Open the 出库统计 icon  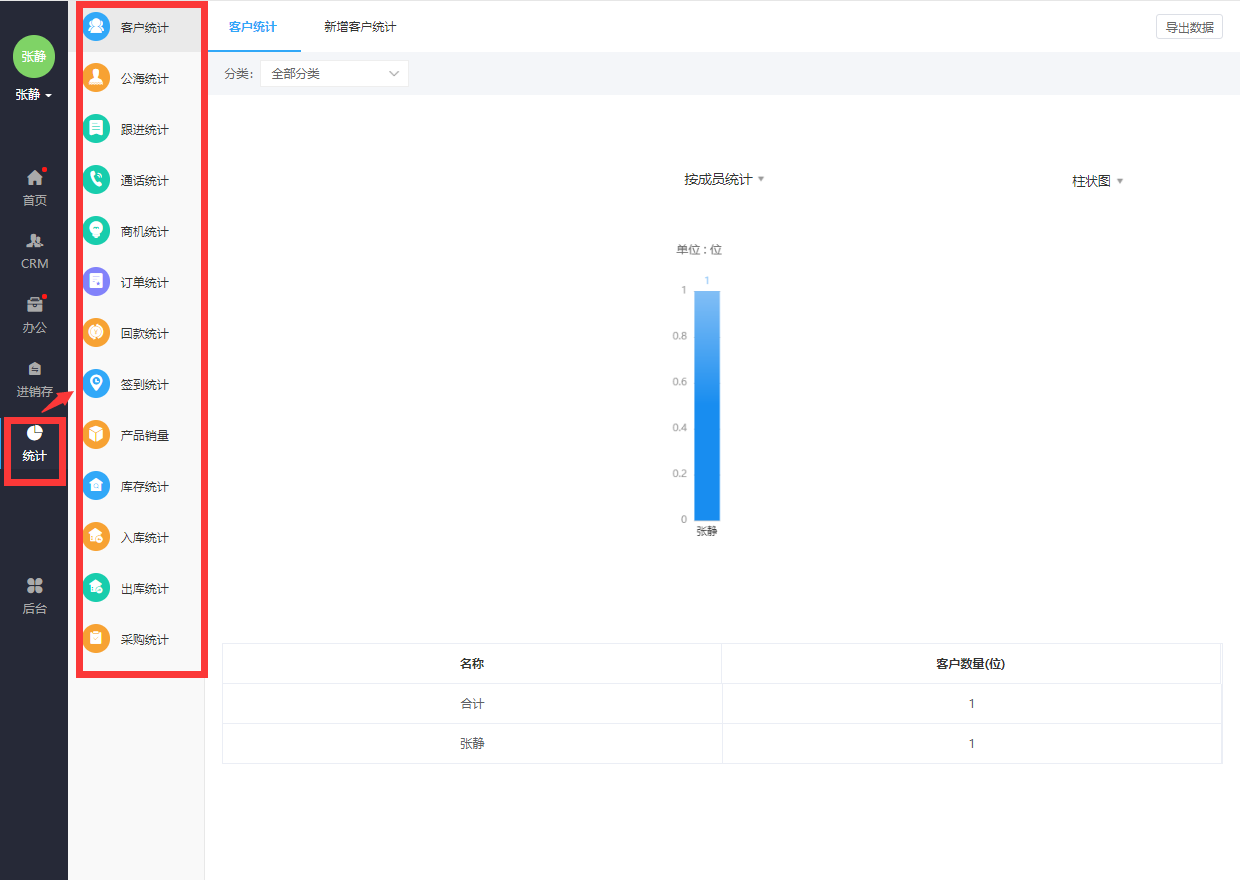[x=97, y=588]
